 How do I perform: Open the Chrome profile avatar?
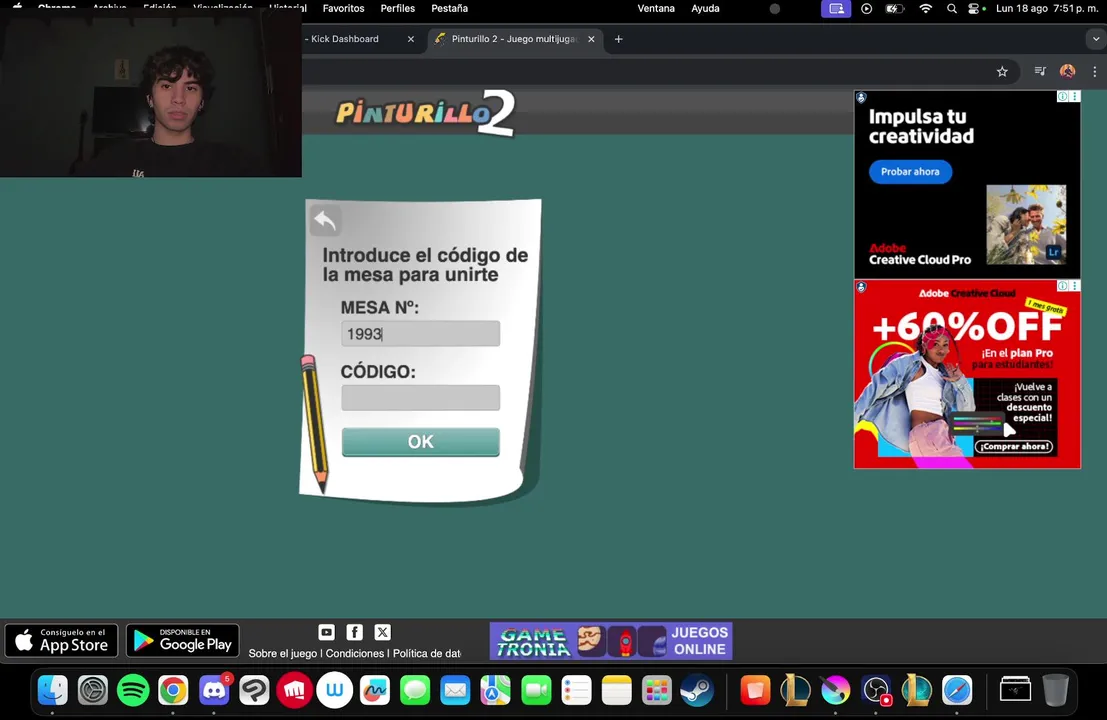1067,71
